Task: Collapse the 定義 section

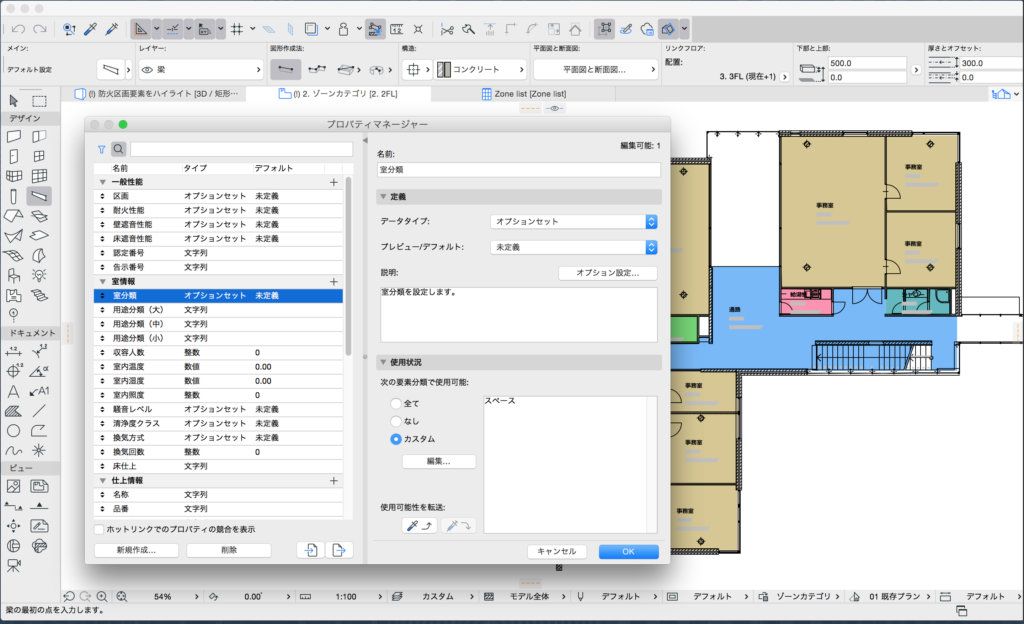Action: (x=383, y=196)
